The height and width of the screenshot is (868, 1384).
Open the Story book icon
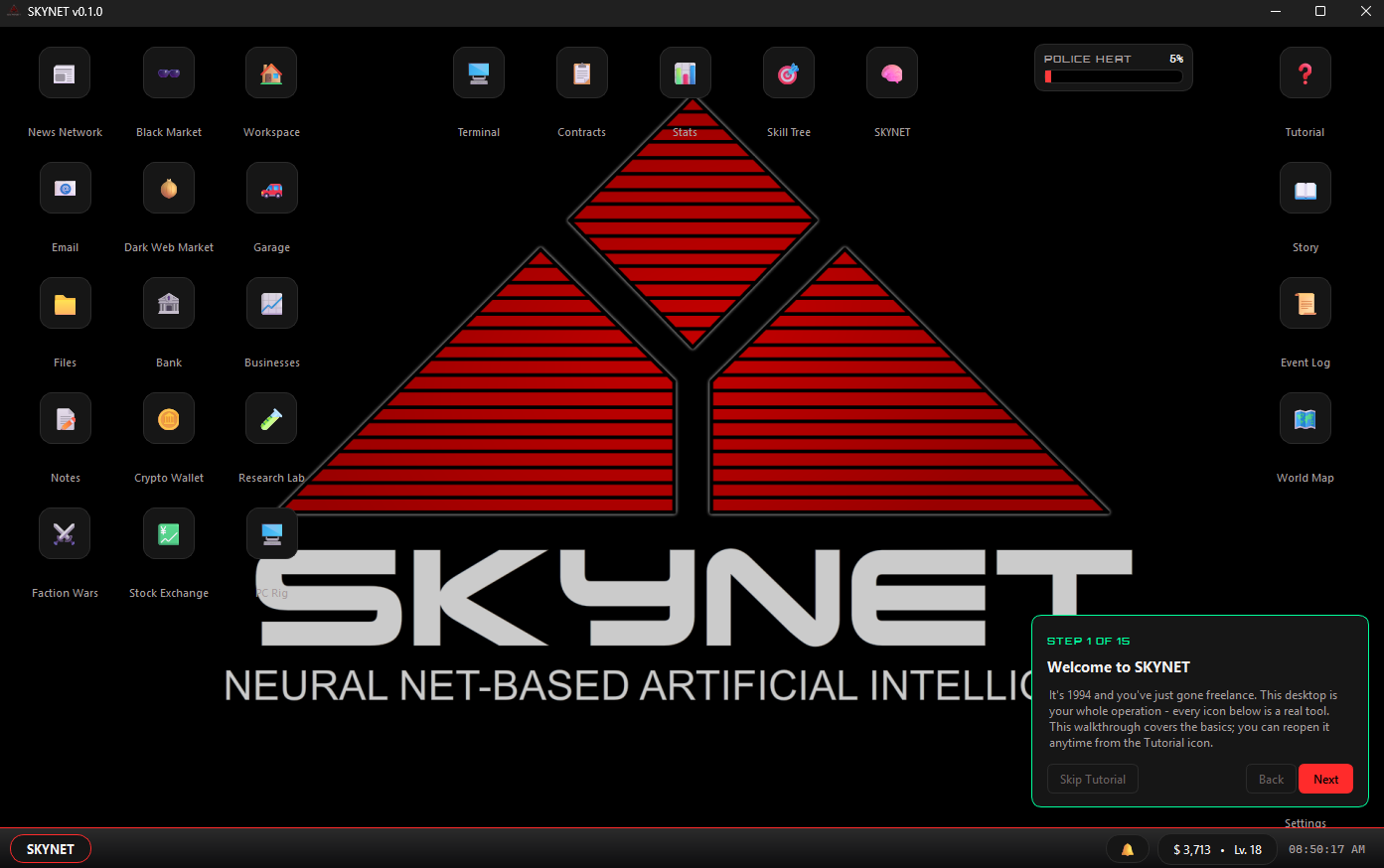point(1306,189)
